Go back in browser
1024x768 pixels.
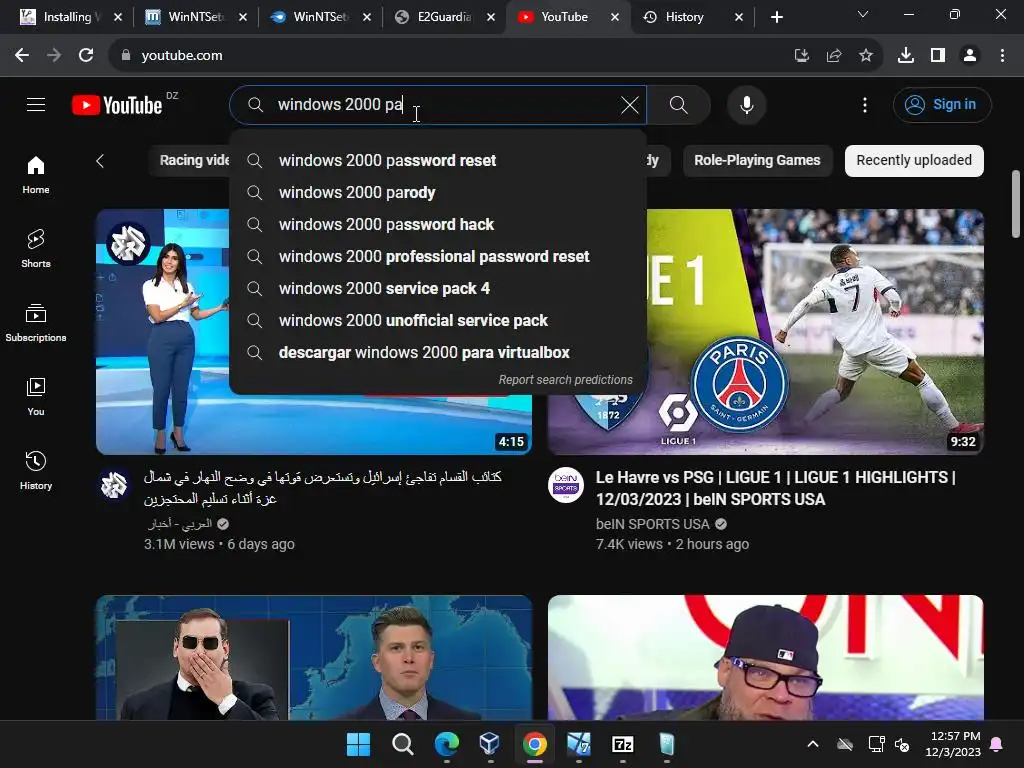point(22,56)
